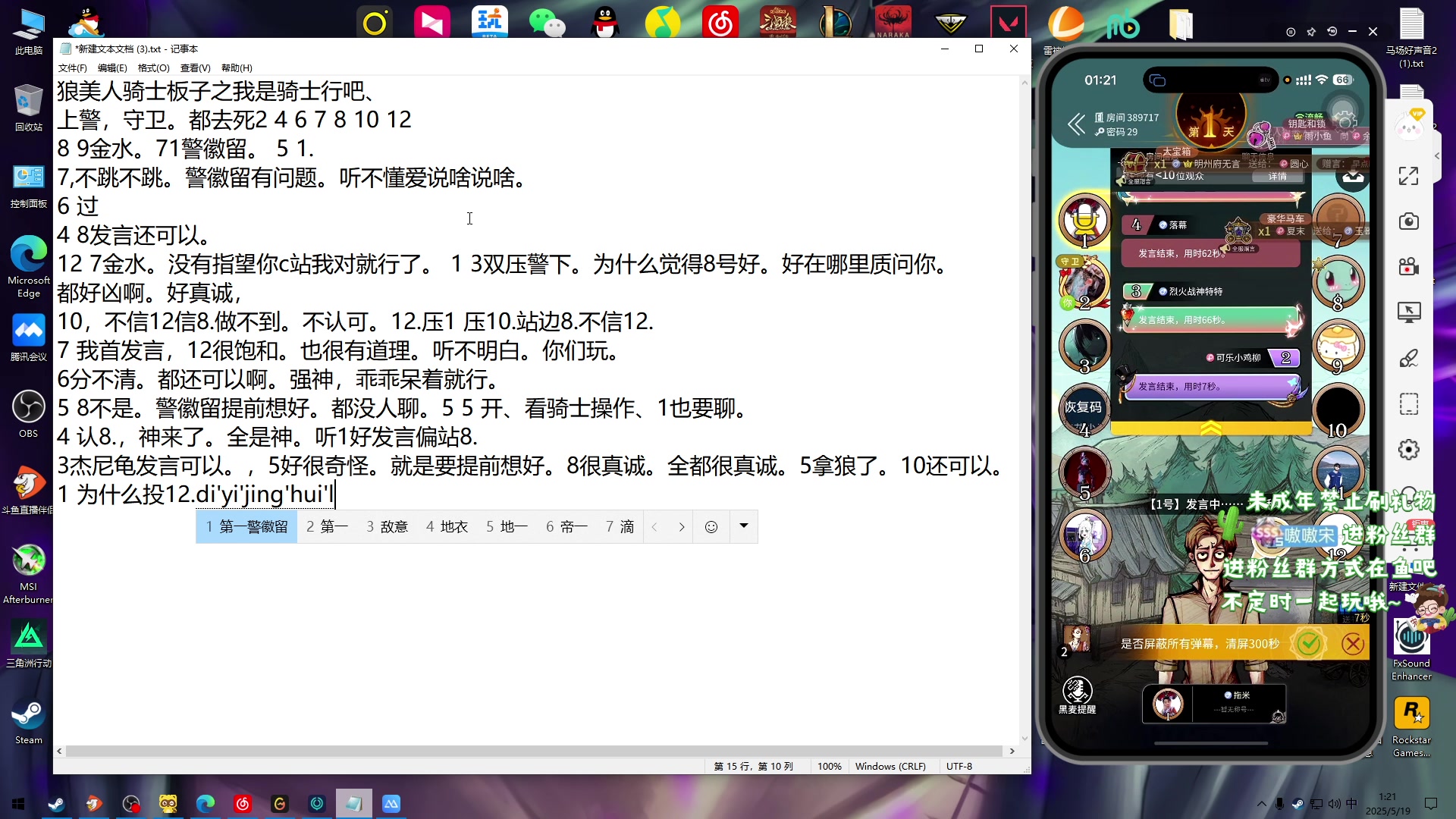Expand the IME candidate dropdown arrow
Screen dimensions: 1456x819
click(x=744, y=526)
